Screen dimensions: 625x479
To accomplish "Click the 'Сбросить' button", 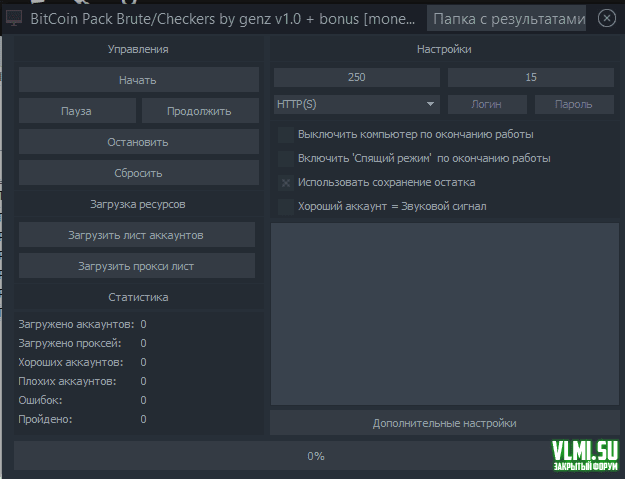I will tap(137, 173).
